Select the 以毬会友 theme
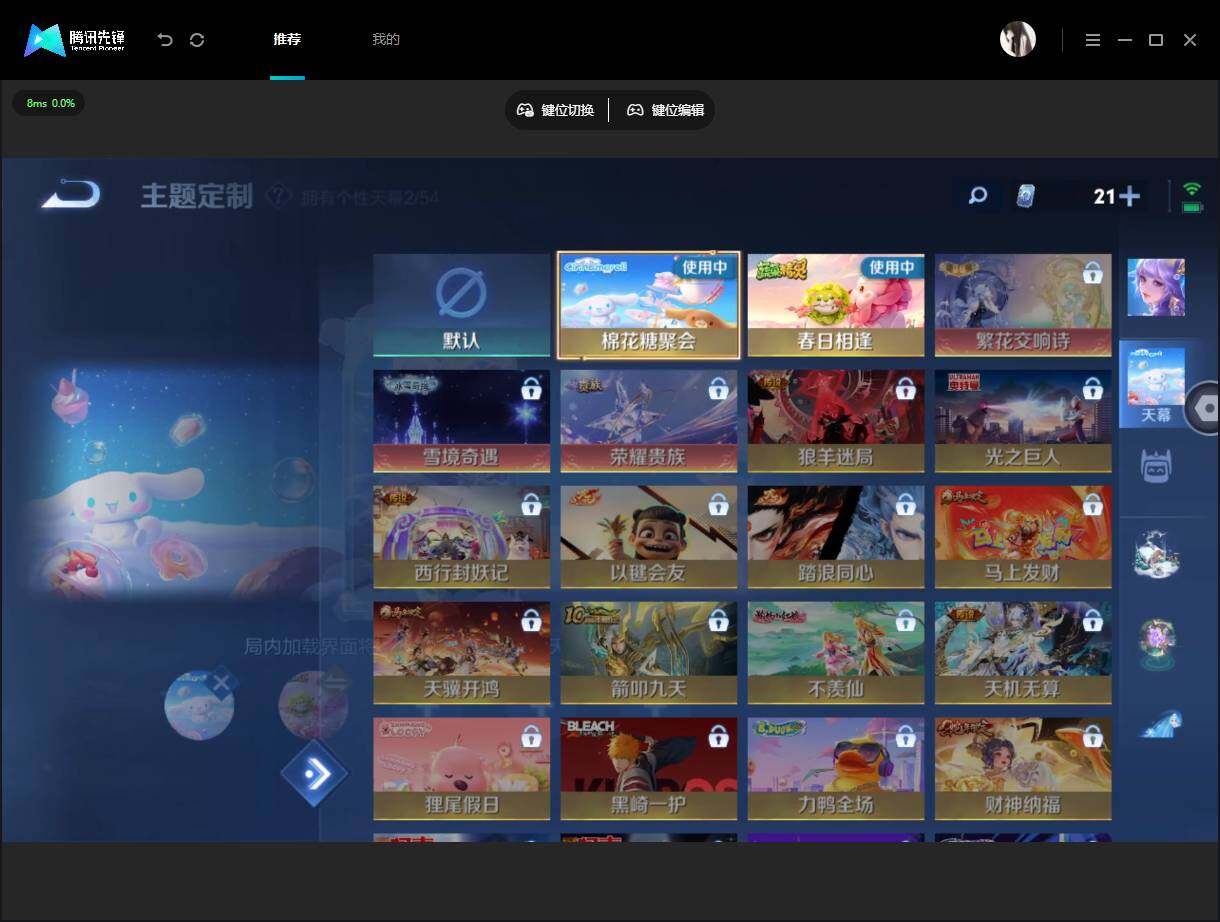Viewport: 1220px width, 922px height. click(649, 537)
